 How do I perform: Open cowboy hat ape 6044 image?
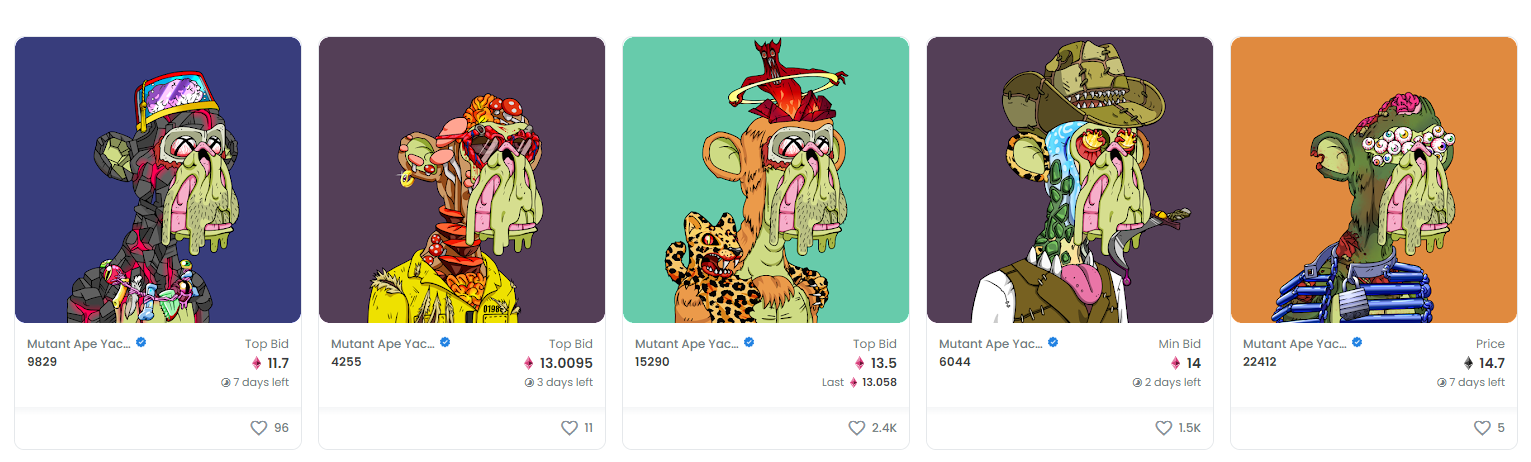click(x=1070, y=180)
